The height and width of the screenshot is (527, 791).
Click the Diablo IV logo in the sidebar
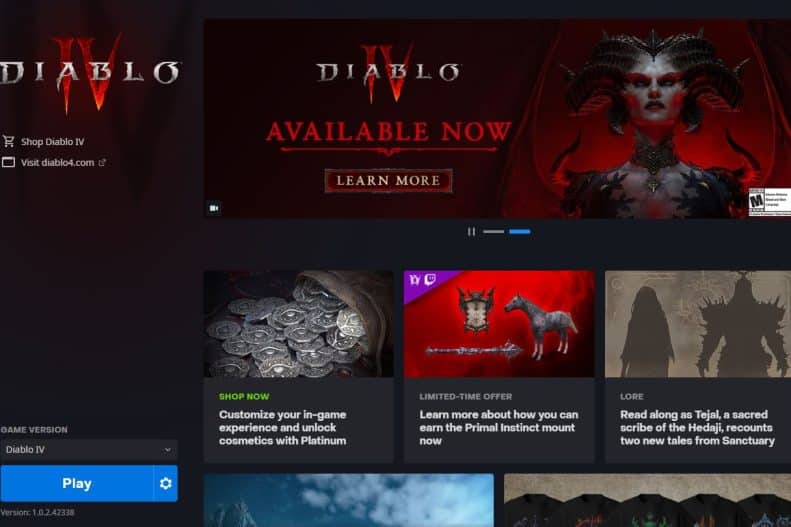pos(91,73)
